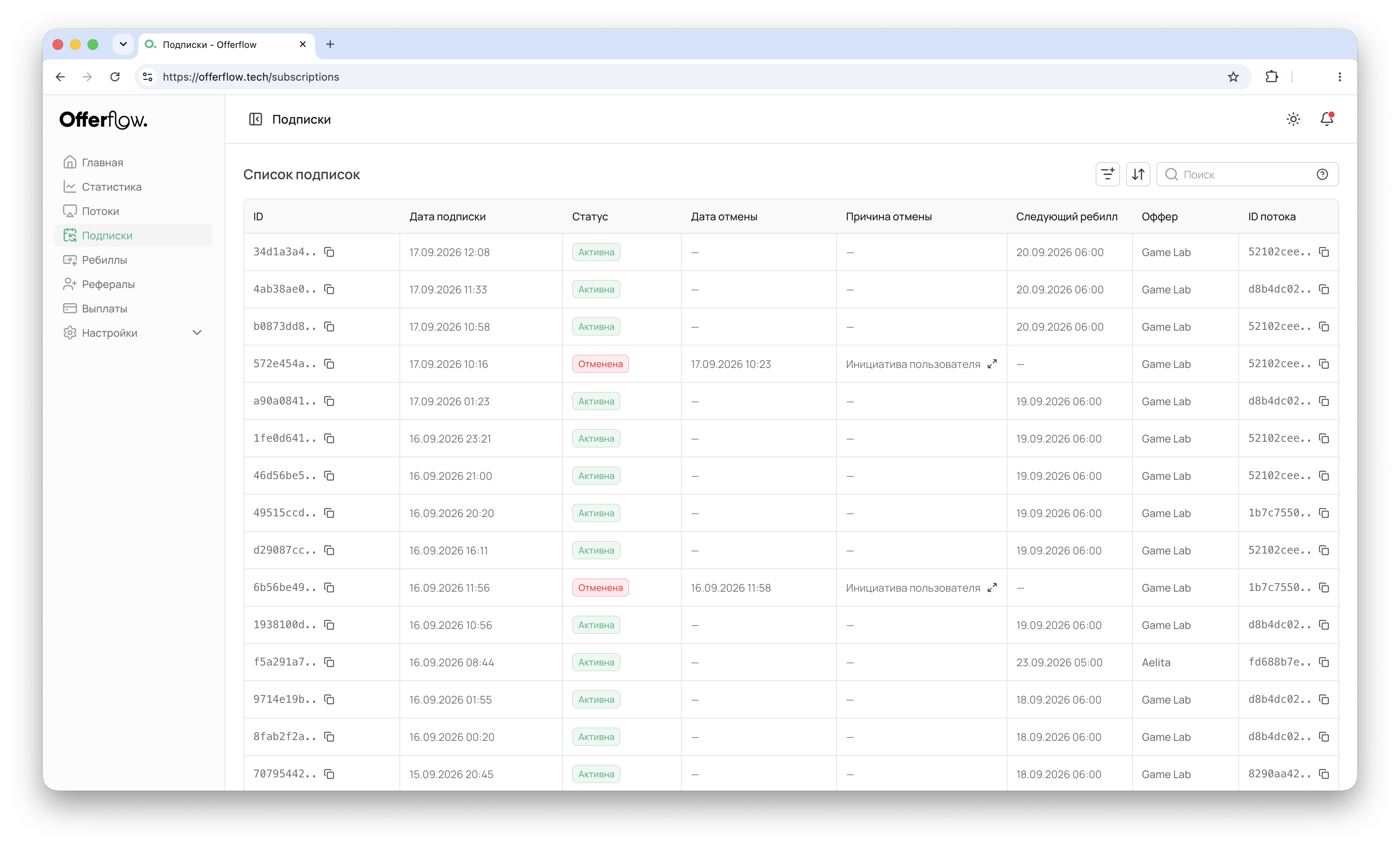Image resolution: width=1400 pixels, height=847 pixels.
Task: Toggle light theme sun icon
Action: (1293, 119)
